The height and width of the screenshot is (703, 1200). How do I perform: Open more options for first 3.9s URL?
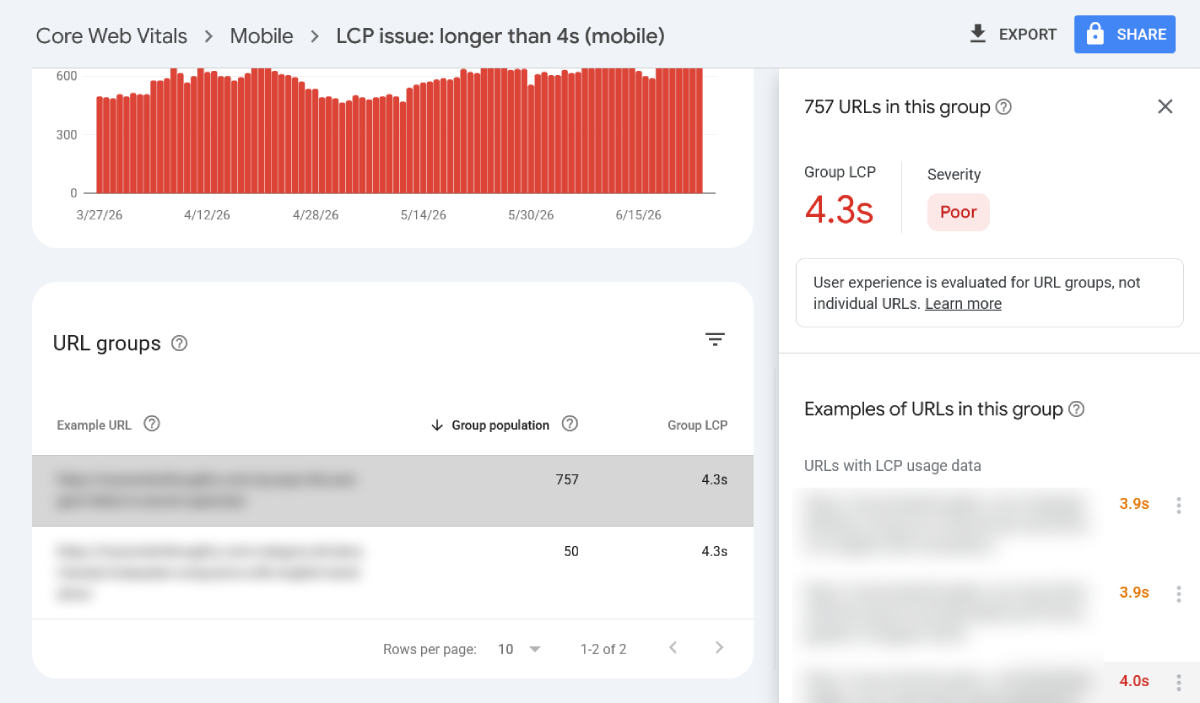click(1180, 505)
